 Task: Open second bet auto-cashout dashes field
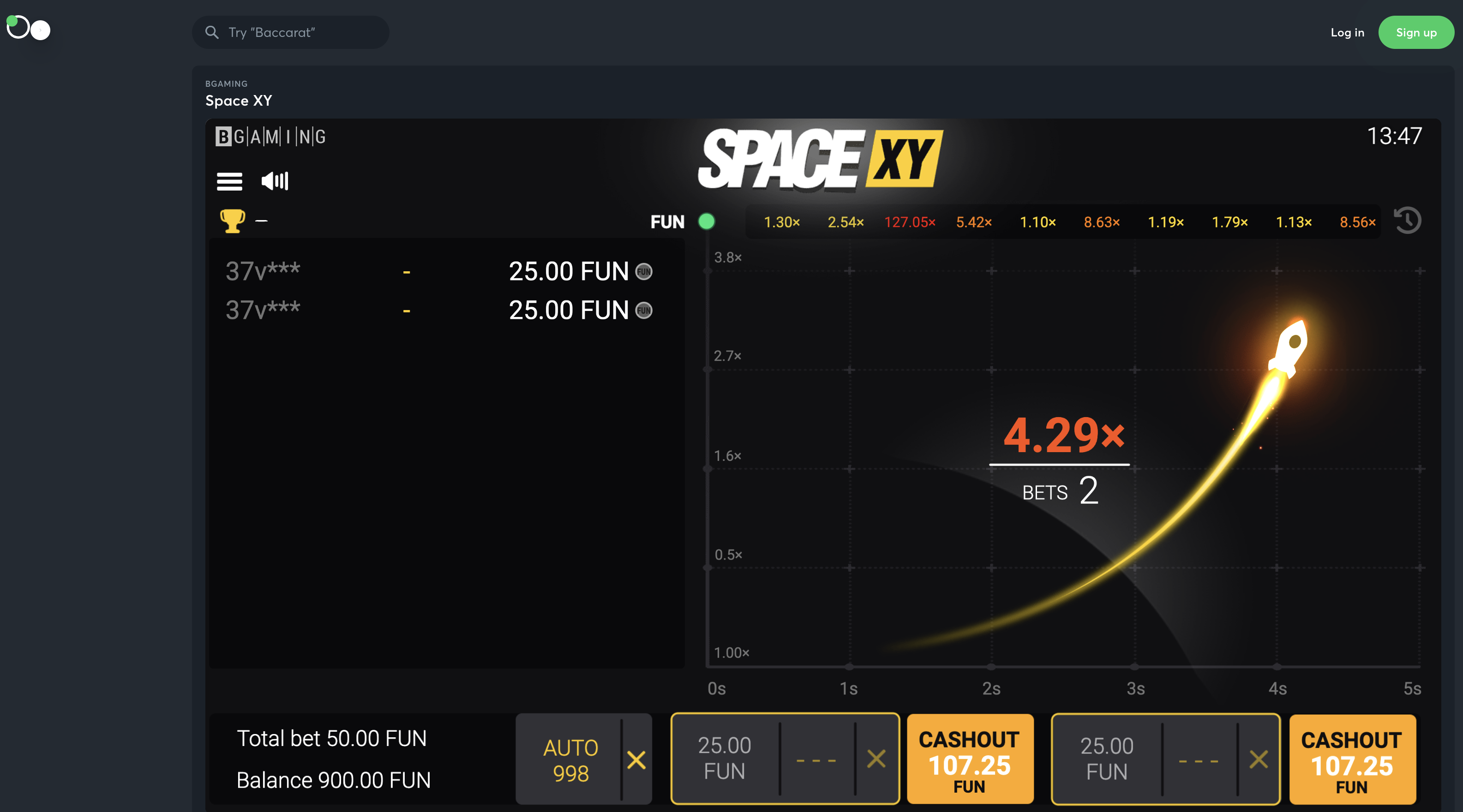tap(1199, 760)
